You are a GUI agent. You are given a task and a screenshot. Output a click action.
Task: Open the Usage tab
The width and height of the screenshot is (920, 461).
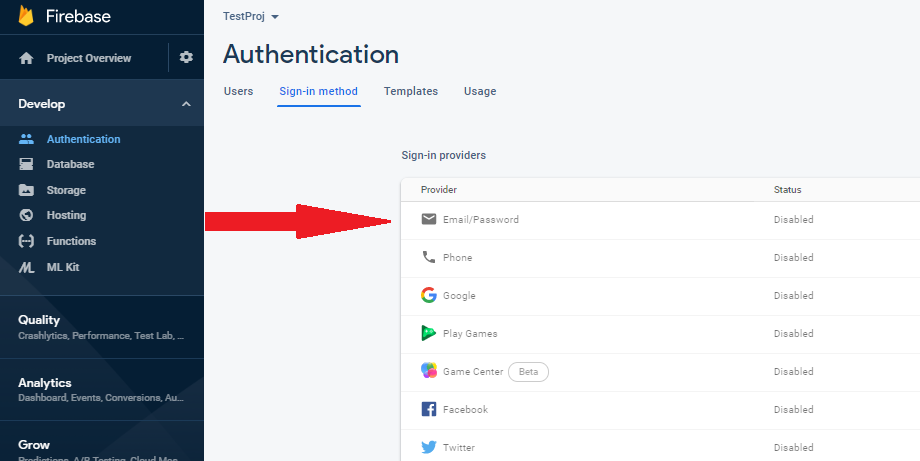480,91
